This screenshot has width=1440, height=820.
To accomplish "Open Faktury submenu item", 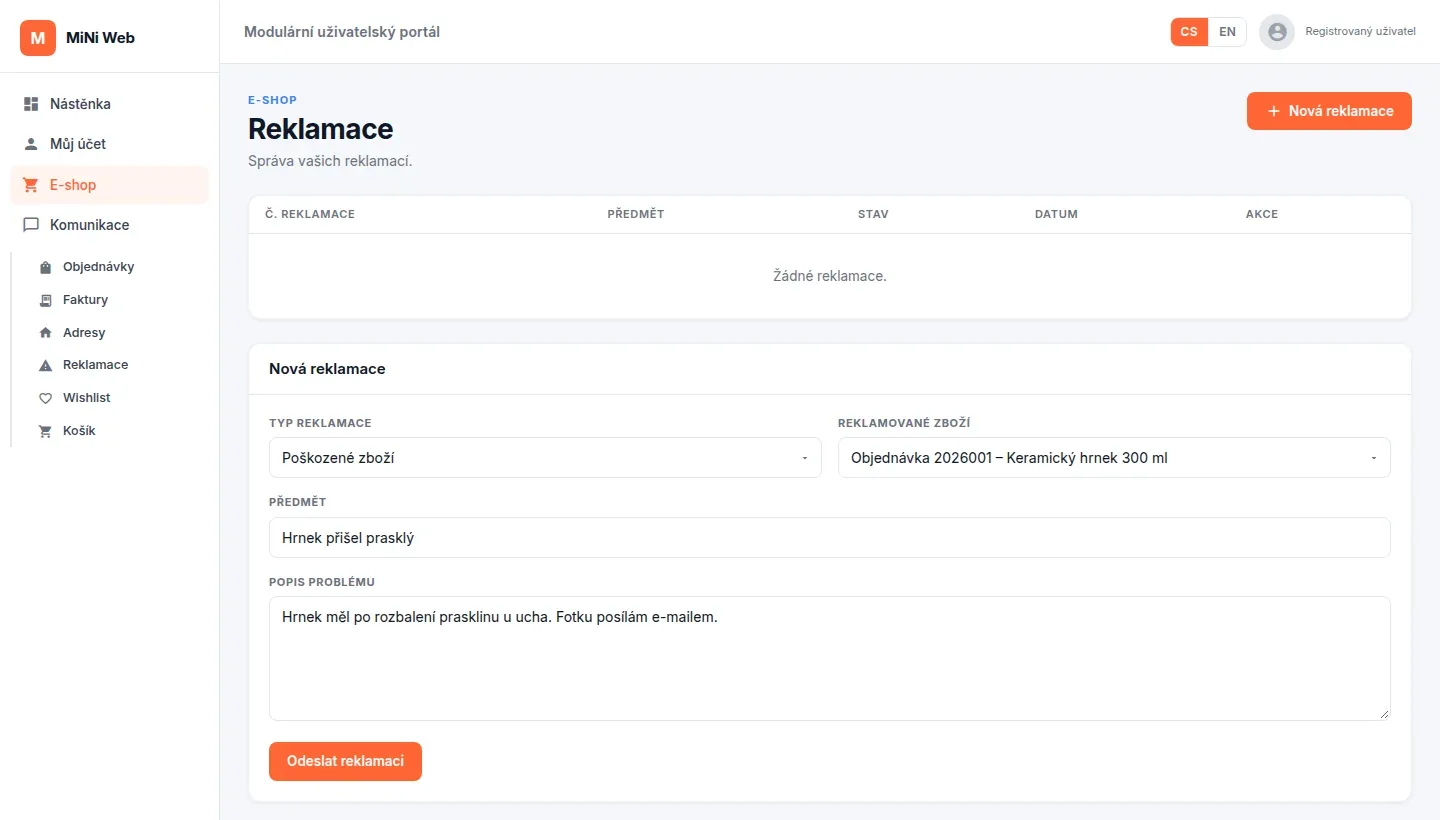I will (118, 300).
